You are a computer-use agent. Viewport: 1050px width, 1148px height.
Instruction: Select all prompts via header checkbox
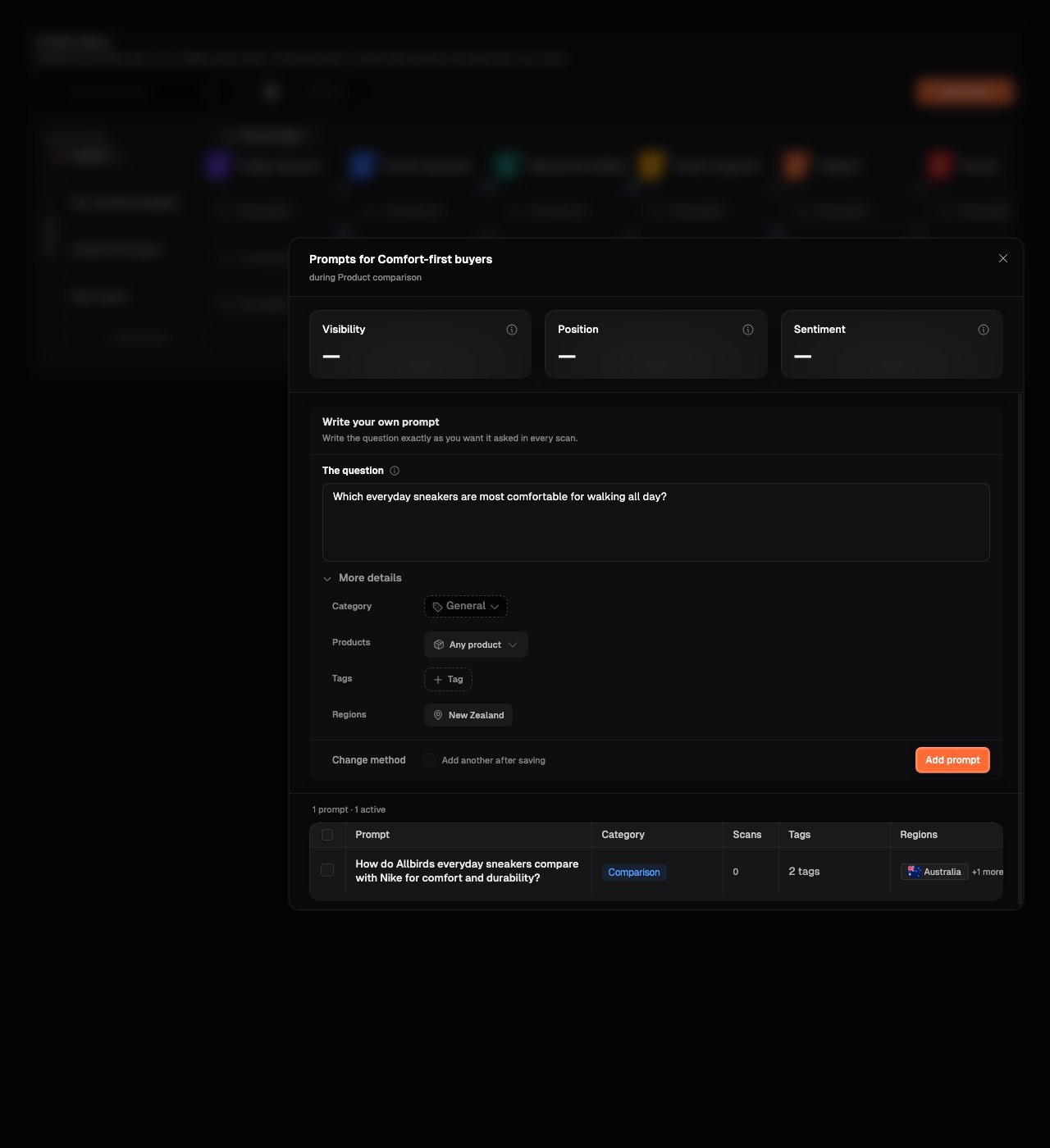click(327, 835)
